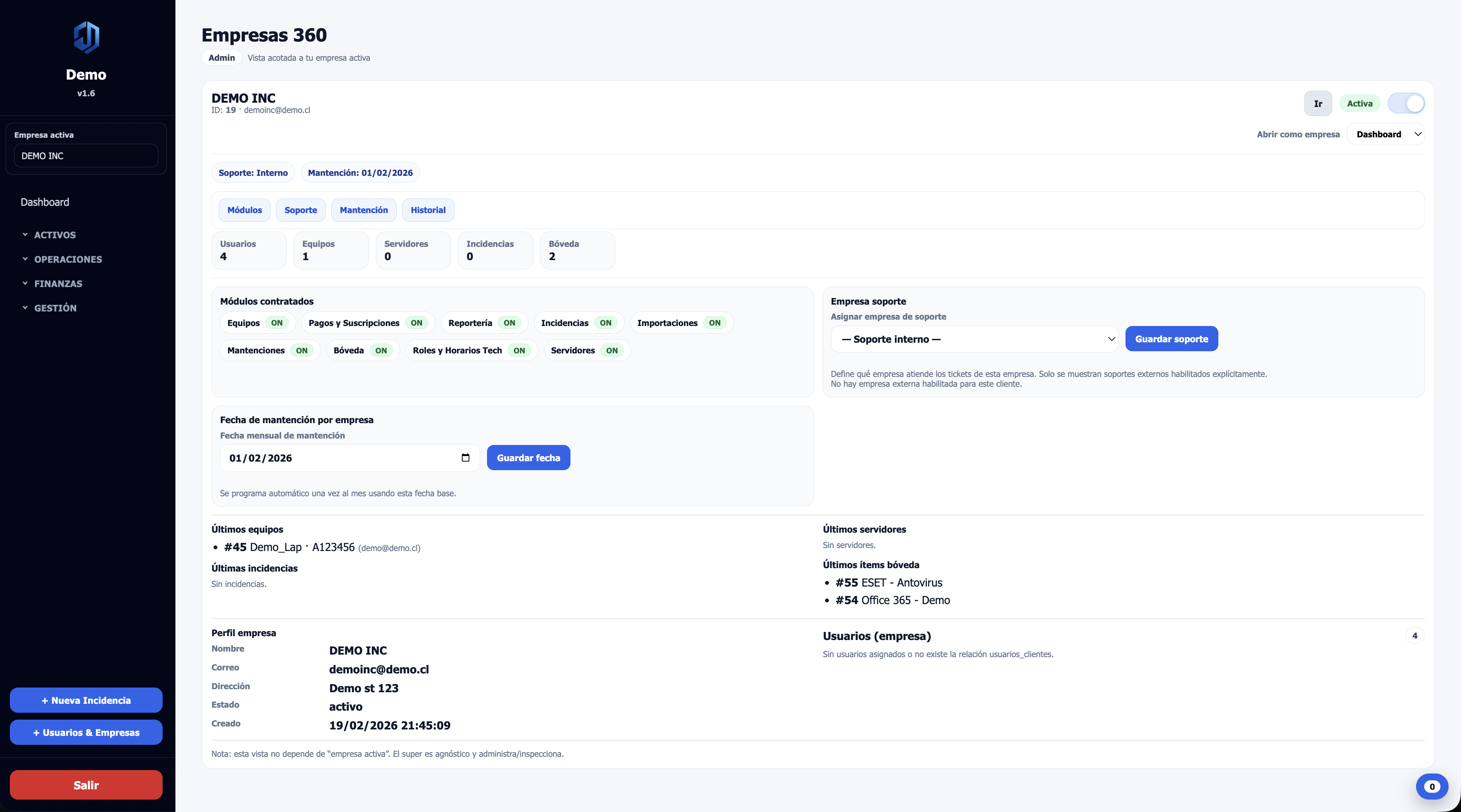Toggle the Equipos module ON badge
Image resolution: width=1461 pixels, height=812 pixels.
(277, 323)
